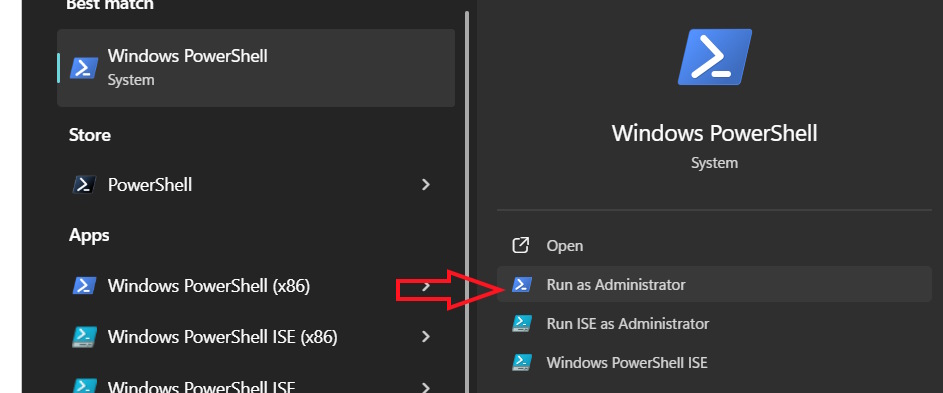943x393 pixels.
Task: Click the System label under details title
Action: [x=714, y=163]
